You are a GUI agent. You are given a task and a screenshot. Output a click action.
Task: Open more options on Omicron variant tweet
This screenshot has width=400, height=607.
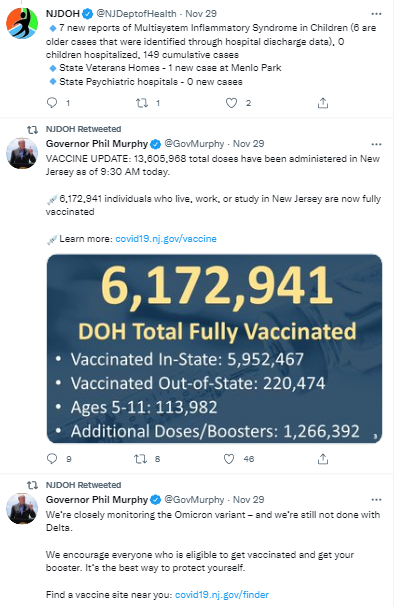376,500
